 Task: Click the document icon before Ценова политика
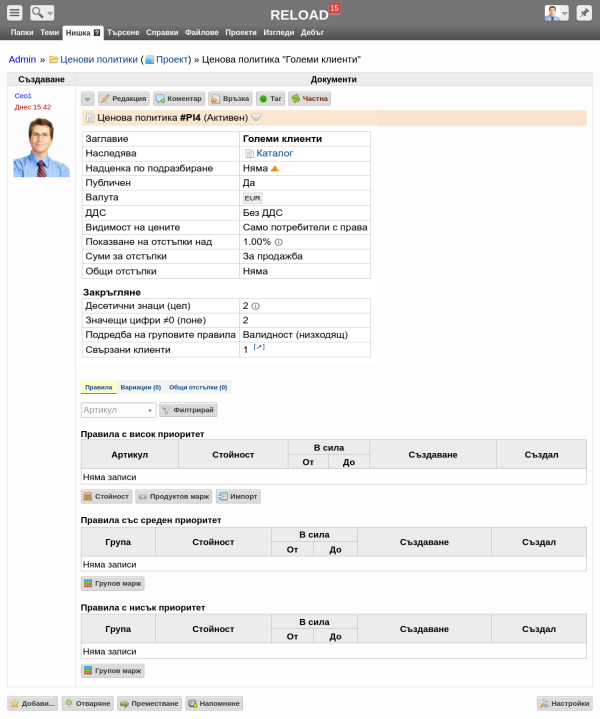90,118
